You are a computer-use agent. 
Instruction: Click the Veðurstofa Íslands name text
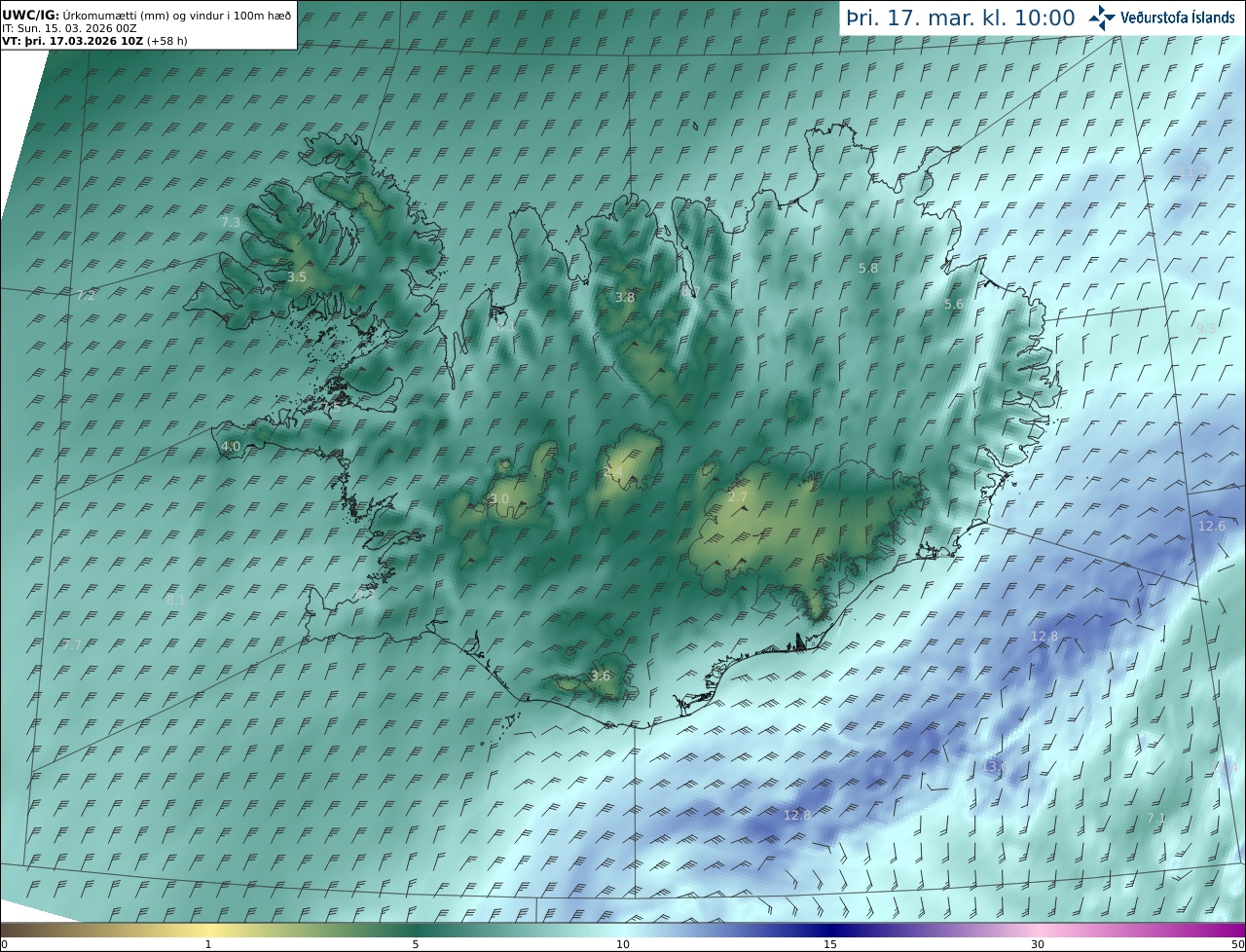pyautogui.click(x=1177, y=18)
